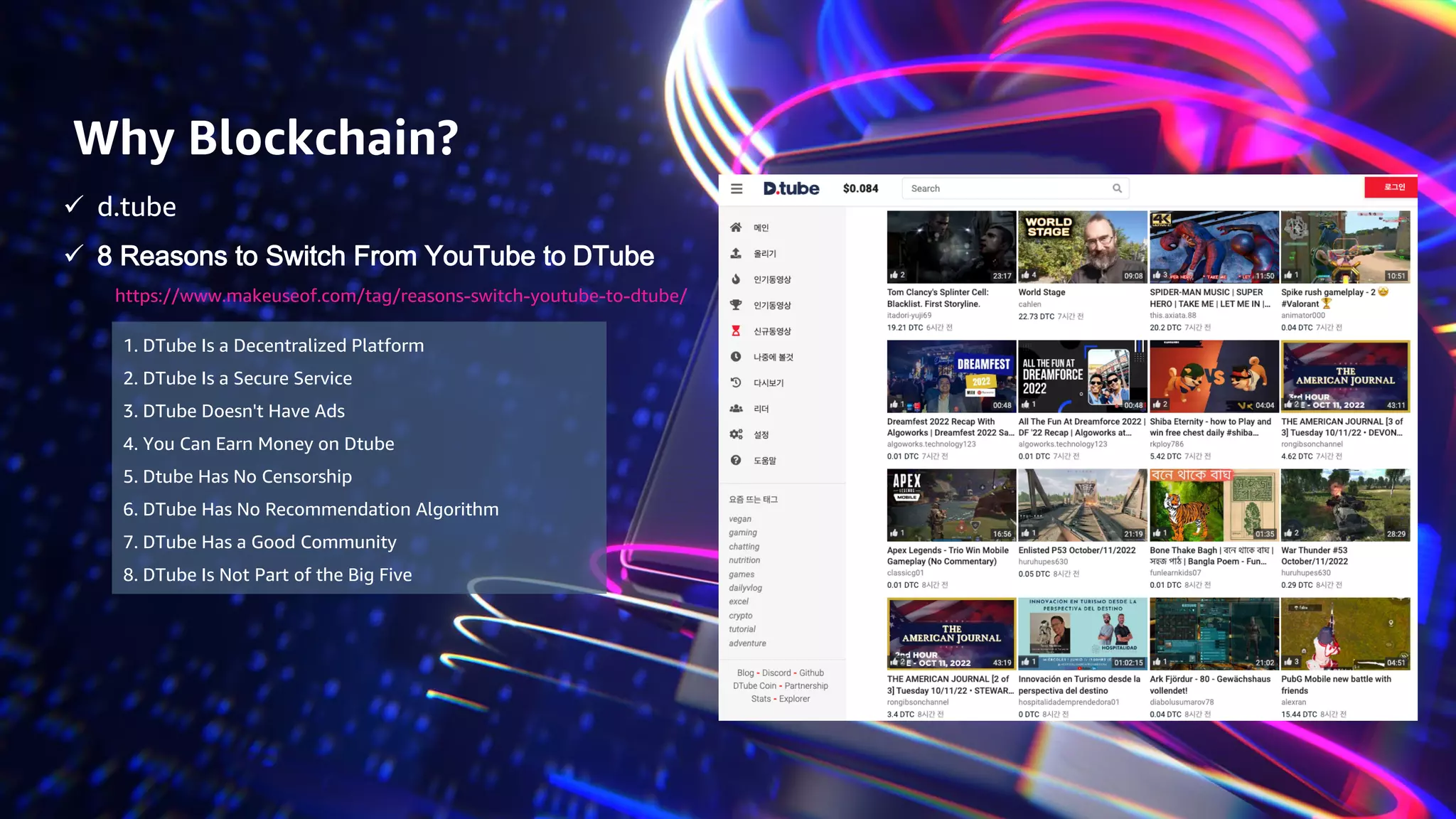This screenshot has height=819, width=1456.
Task: Click the red hourglass icon for 신규동영상
Action: coord(736,331)
